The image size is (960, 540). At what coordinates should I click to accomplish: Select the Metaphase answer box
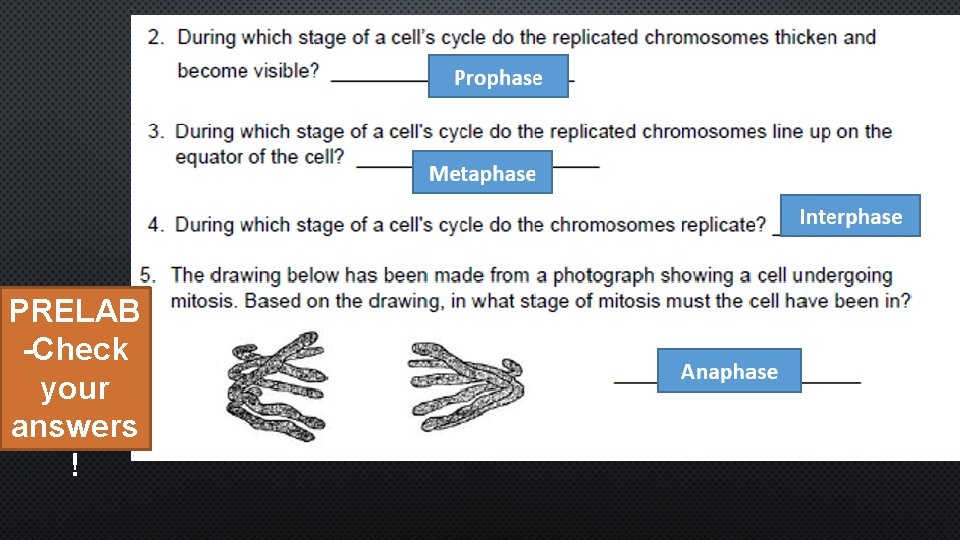click(482, 173)
